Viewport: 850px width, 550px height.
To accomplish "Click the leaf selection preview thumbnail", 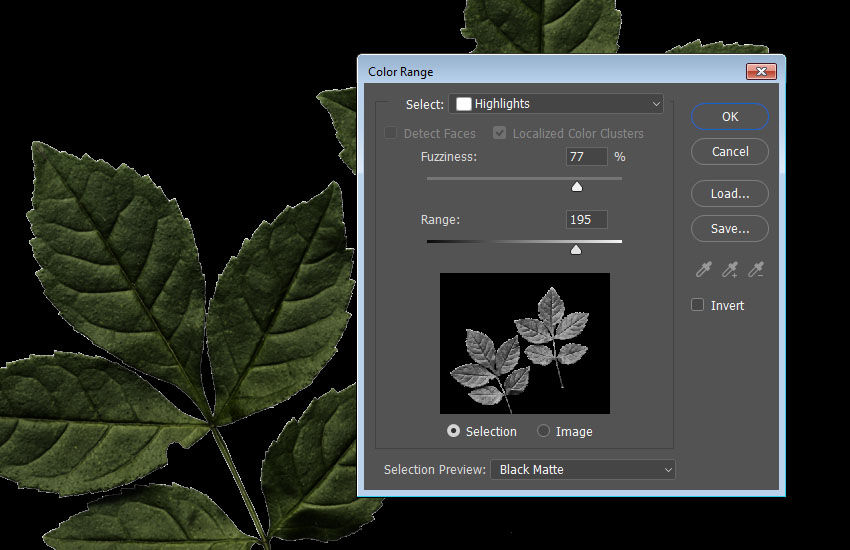I will (525, 344).
